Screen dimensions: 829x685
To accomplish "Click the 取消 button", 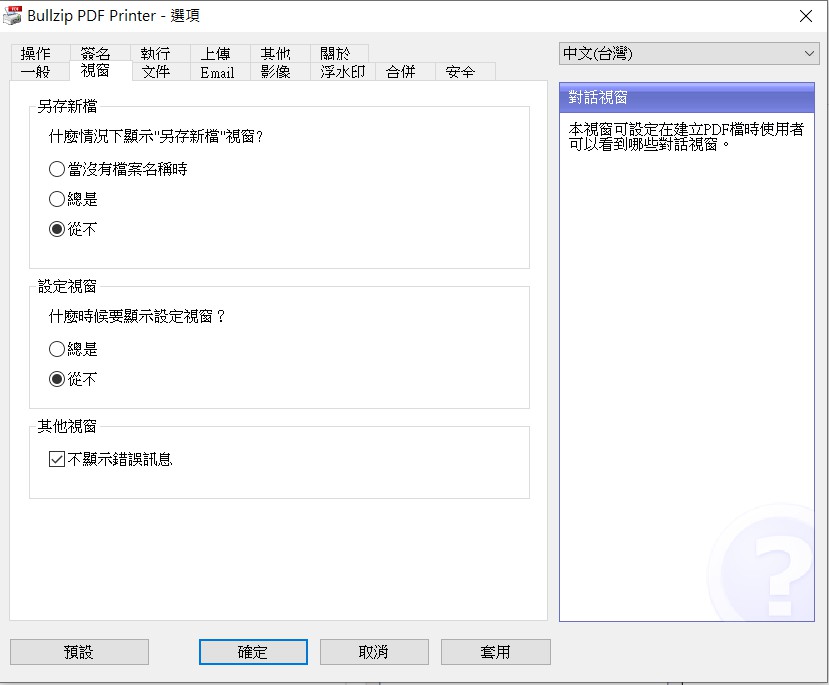I will [374, 652].
